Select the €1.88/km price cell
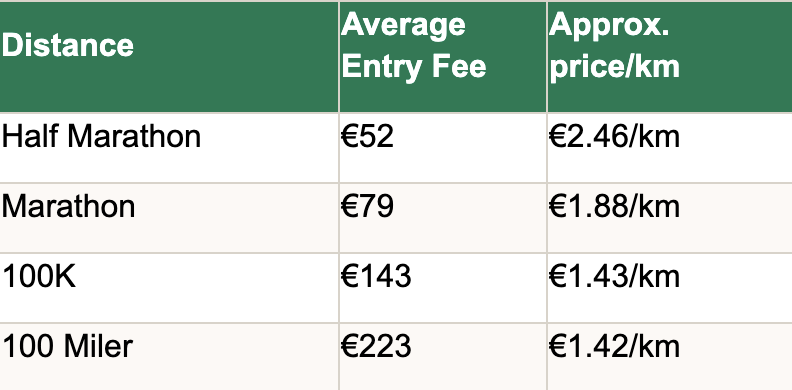This screenshot has width=792, height=390. pyautogui.click(x=670, y=218)
